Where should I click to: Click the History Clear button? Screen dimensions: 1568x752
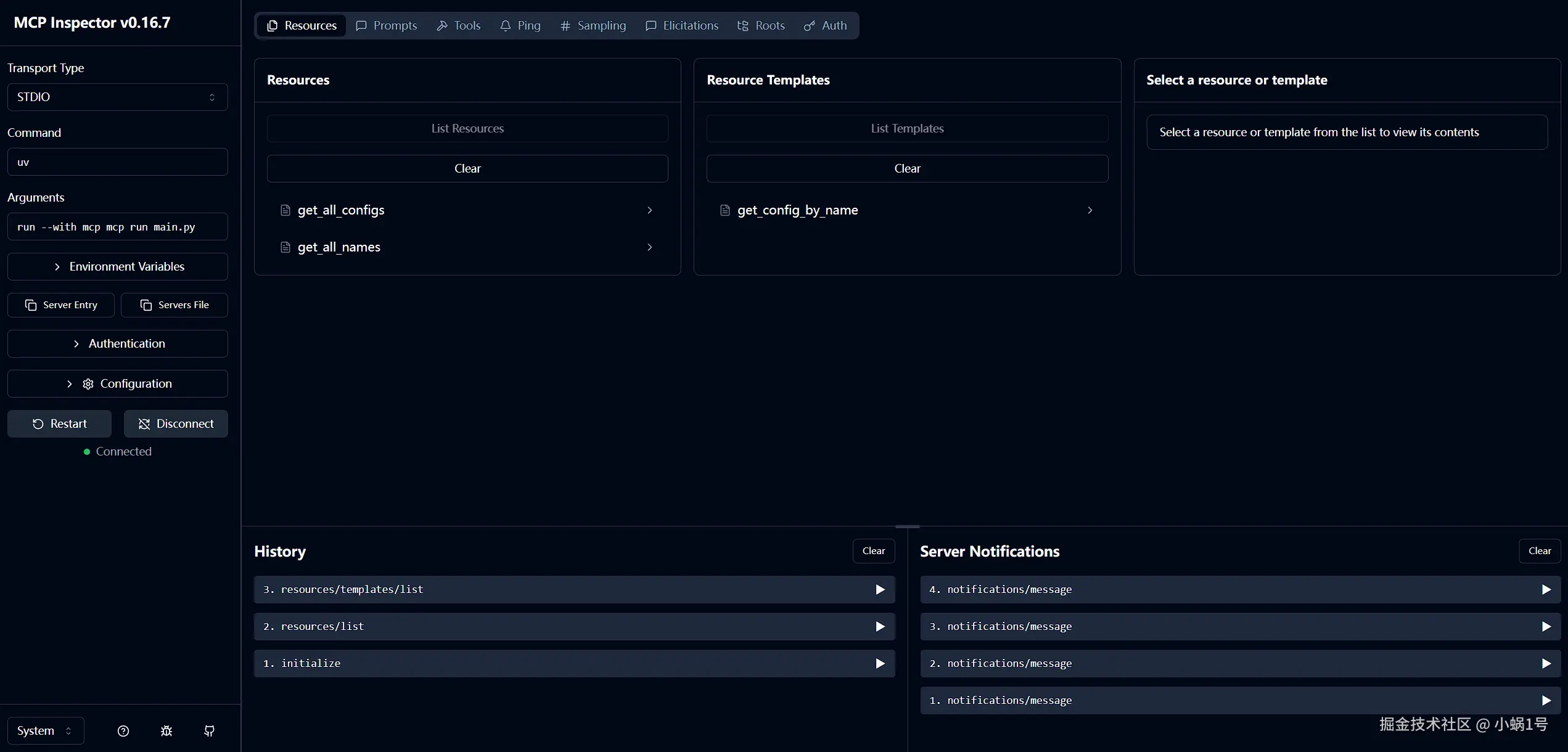coord(873,551)
